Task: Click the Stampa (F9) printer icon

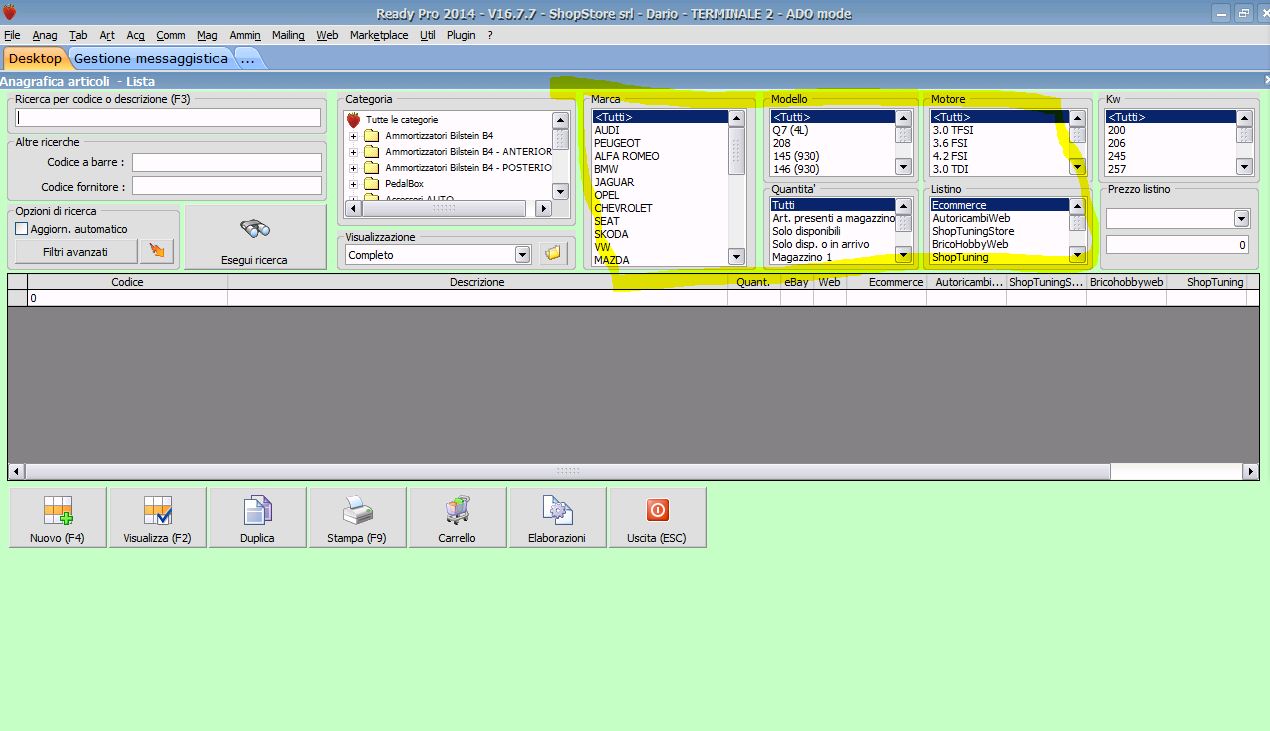Action: coord(358,511)
